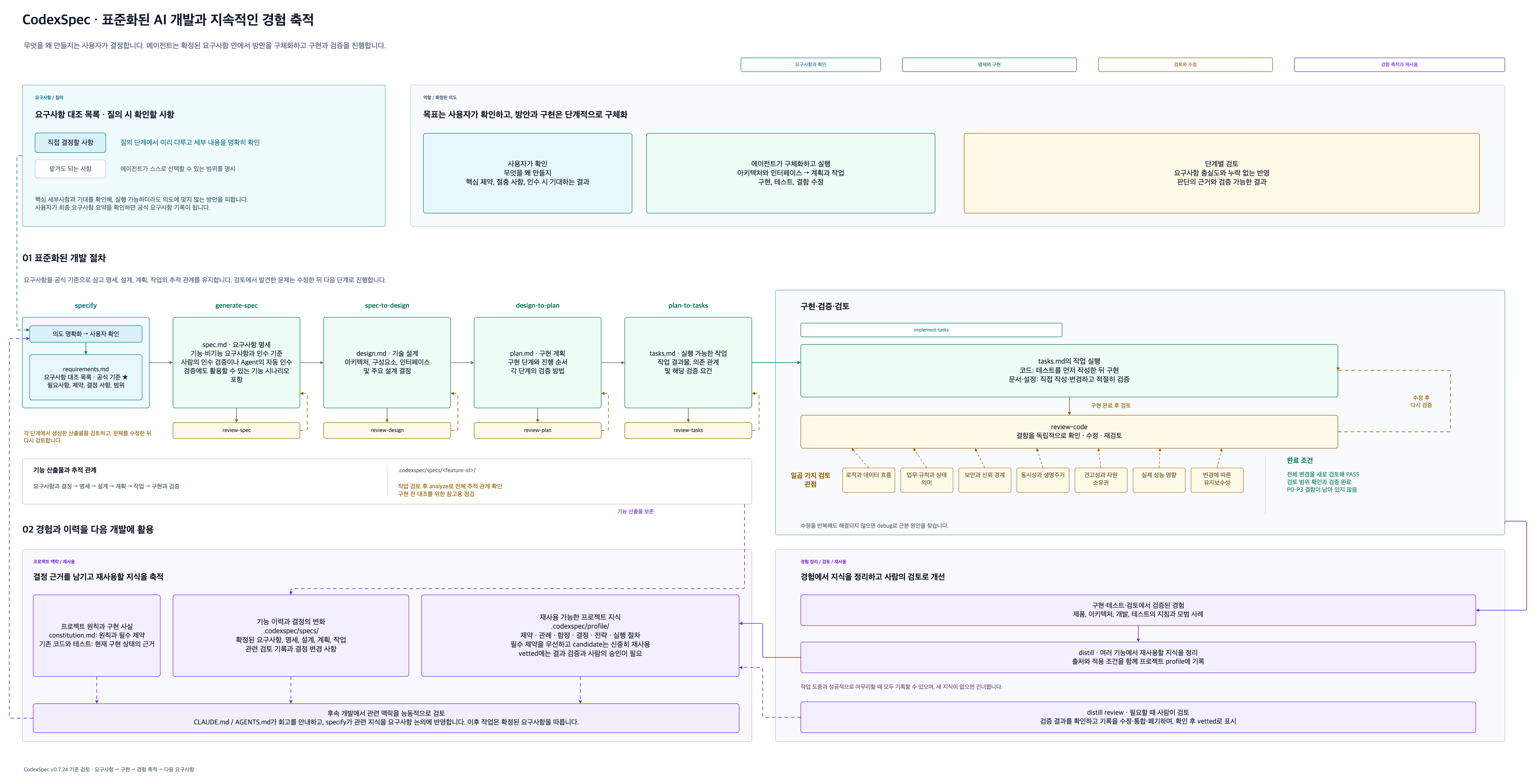Click the 업무 규칙과 상태 의미 box
The height and width of the screenshot is (784, 1537).
tap(927, 480)
